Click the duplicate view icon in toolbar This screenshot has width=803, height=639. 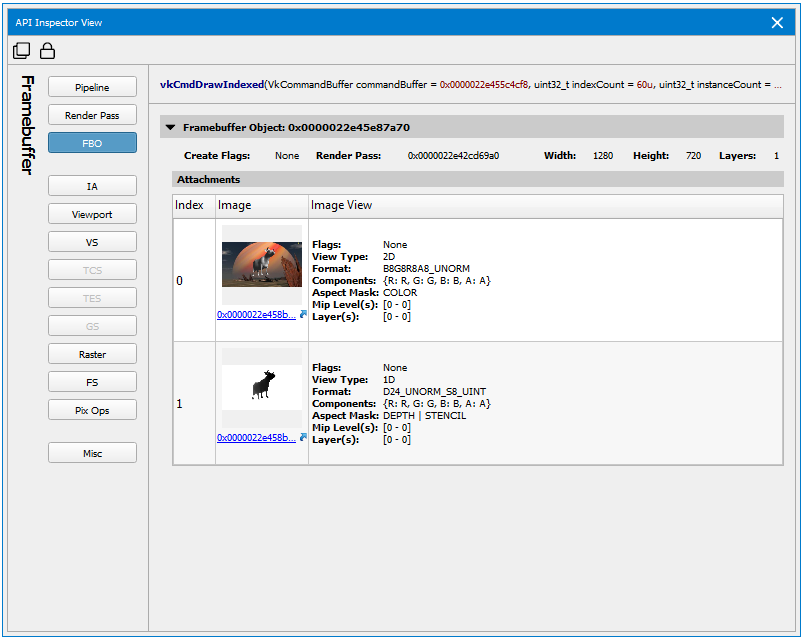(21, 51)
